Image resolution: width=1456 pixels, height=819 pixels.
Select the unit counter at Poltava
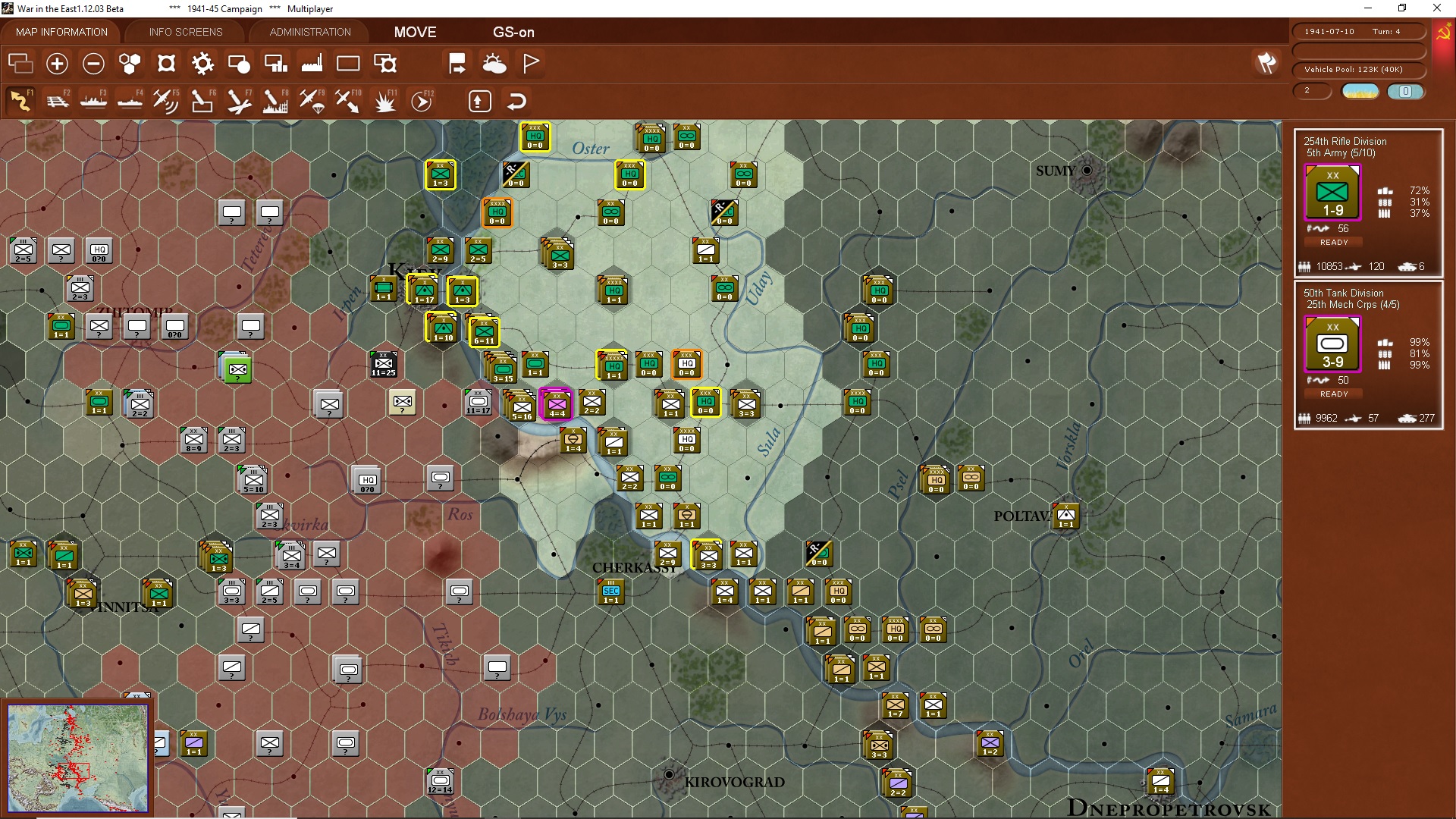pos(1066,516)
